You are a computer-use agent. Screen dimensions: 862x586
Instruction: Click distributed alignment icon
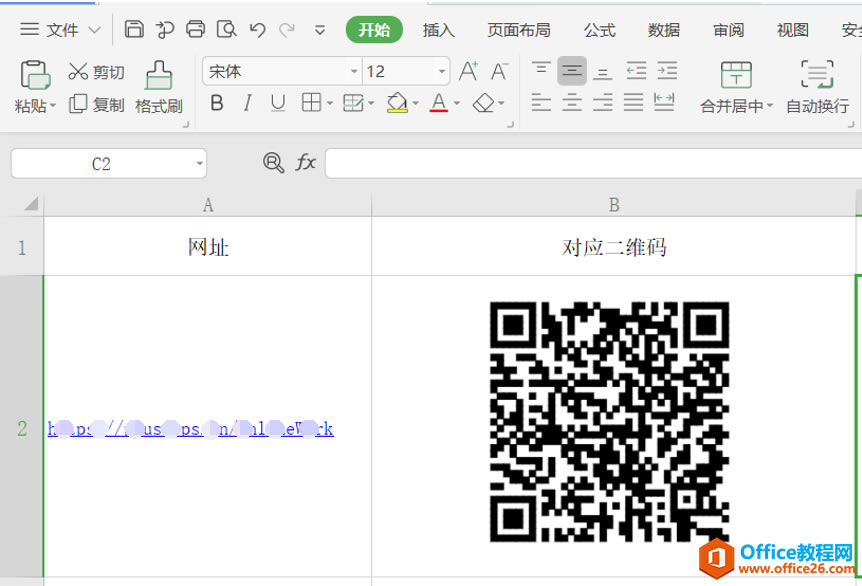coord(664,102)
